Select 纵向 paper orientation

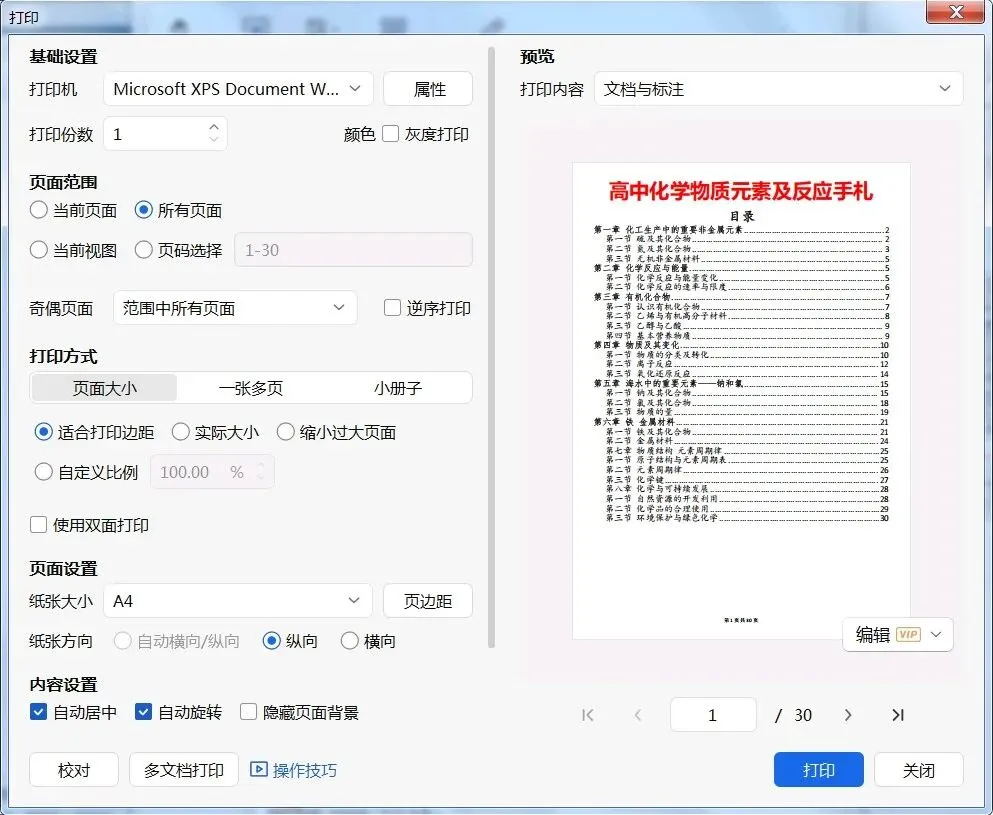(x=272, y=641)
